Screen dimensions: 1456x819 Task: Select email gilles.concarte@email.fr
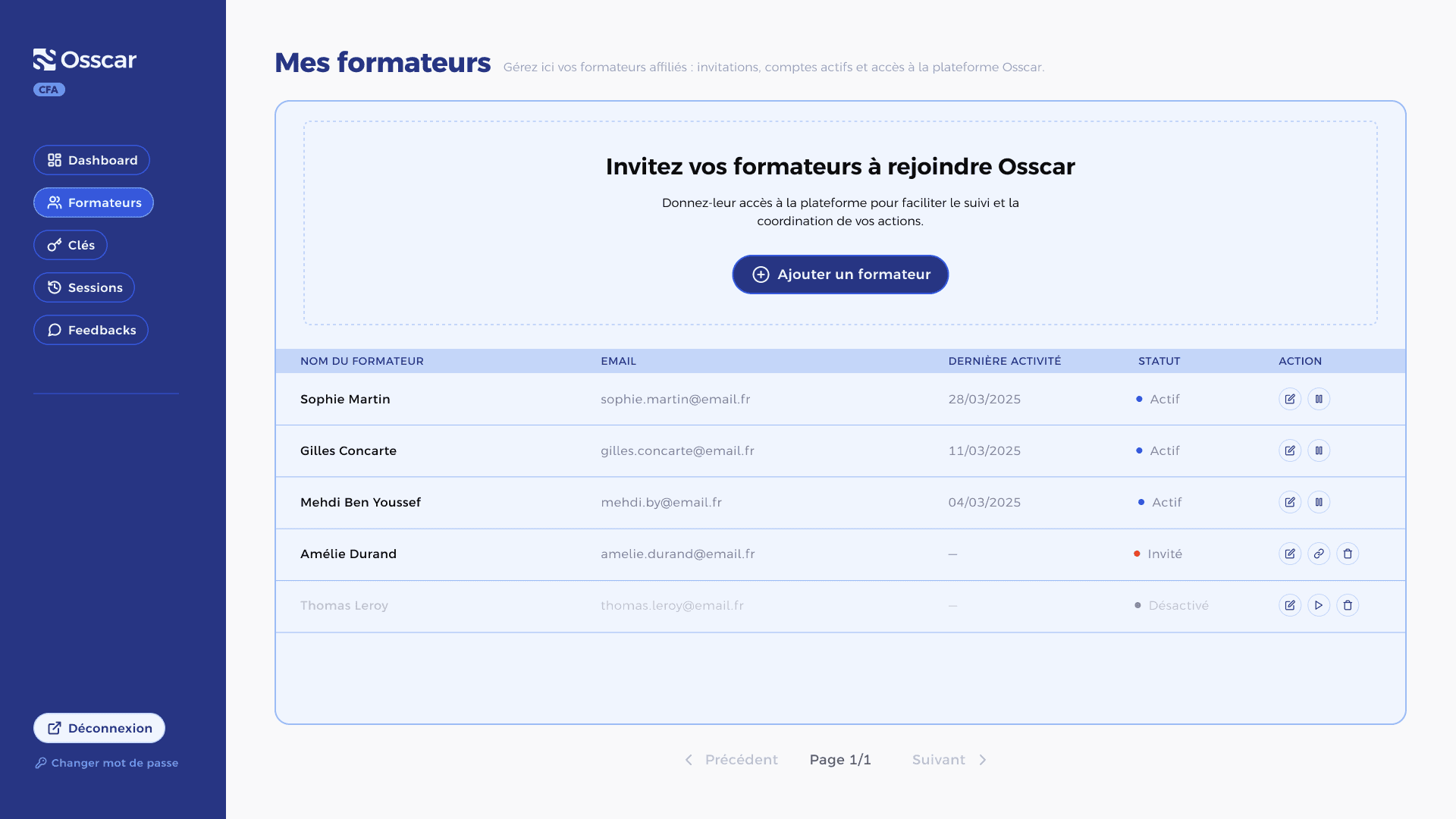[x=677, y=450]
